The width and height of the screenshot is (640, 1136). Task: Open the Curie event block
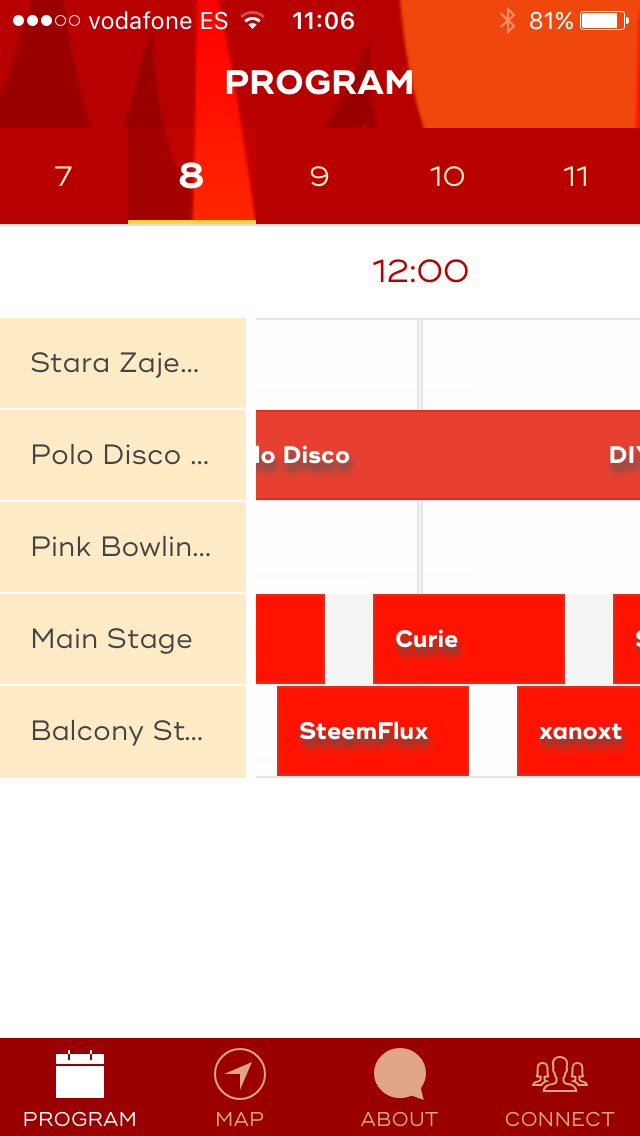[x=468, y=639]
